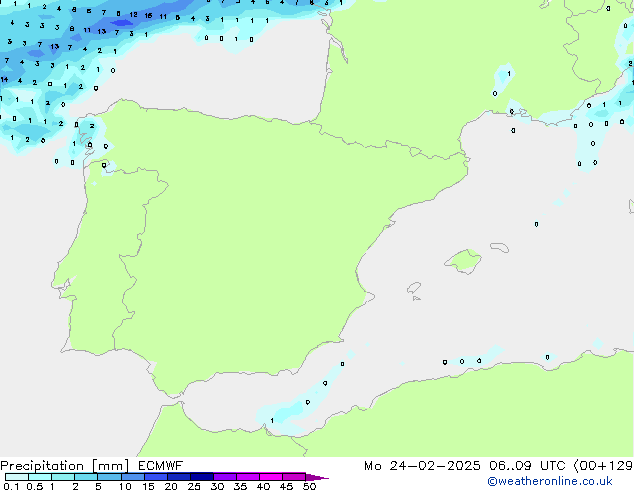This screenshot has width=634, height=490.
Task: Select the 5–10 mm legend swatch
Action: tap(109, 477)
